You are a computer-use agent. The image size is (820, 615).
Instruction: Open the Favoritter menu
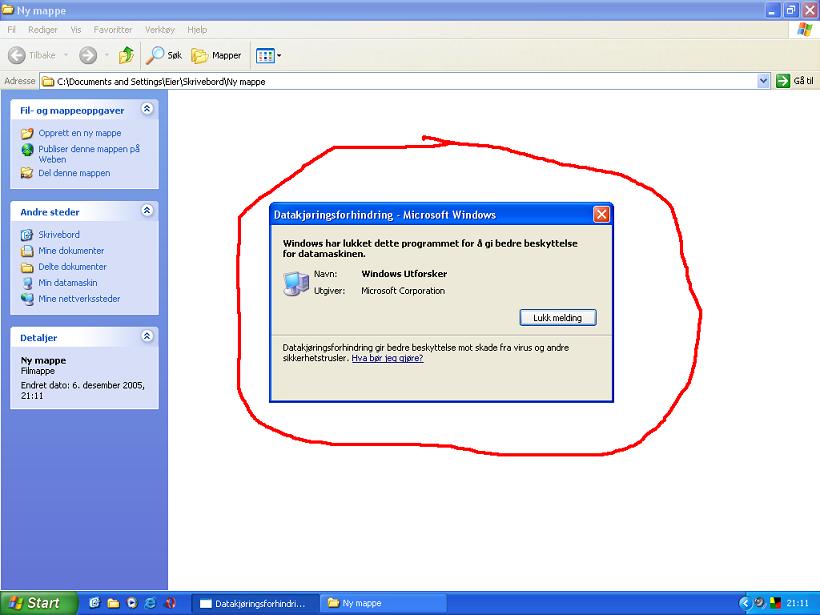tap(113, 30)
